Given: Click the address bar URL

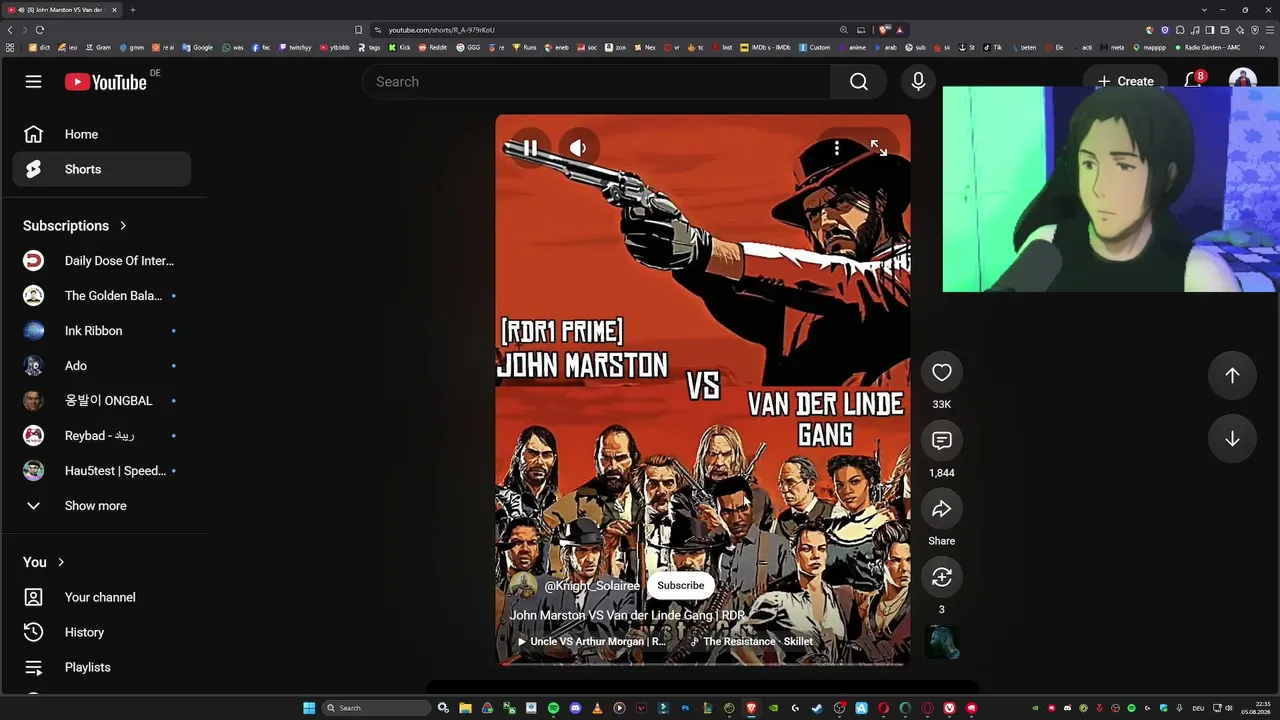Looking at the screenshot, I should pos(442,30).
